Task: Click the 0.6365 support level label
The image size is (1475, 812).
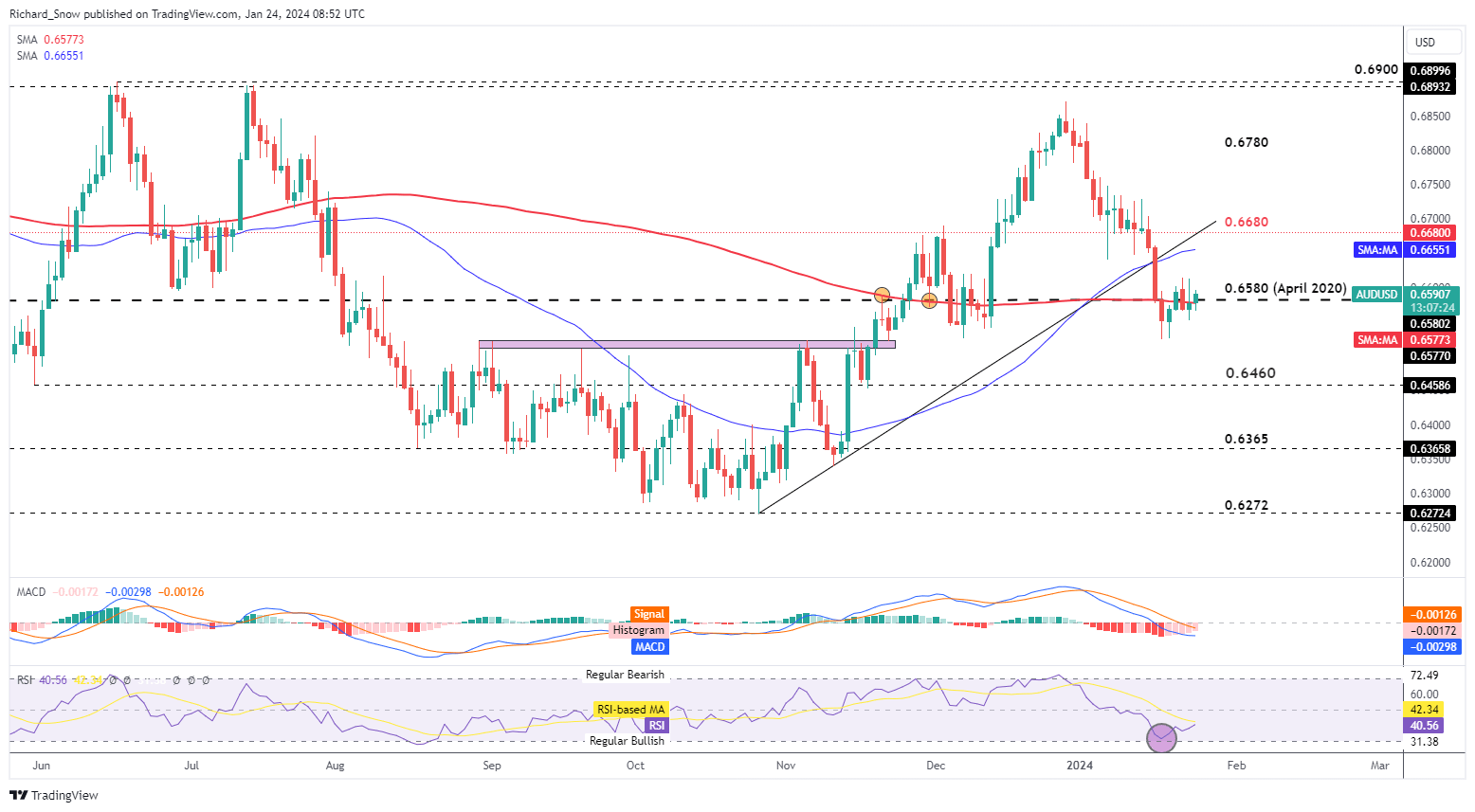Action: [x=1247, y=440]
